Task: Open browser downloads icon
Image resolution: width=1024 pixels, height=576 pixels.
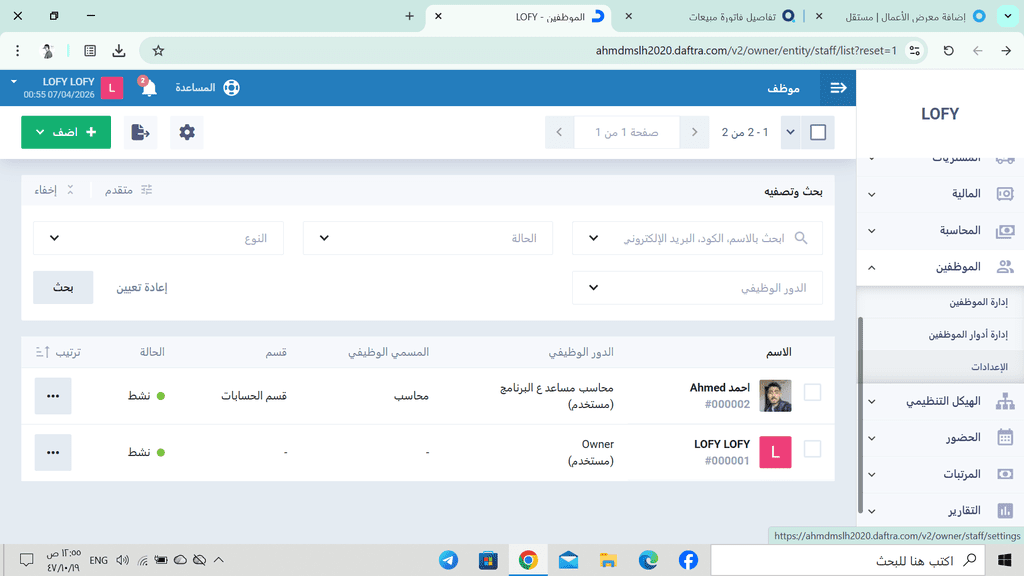Action: (119, 50)
